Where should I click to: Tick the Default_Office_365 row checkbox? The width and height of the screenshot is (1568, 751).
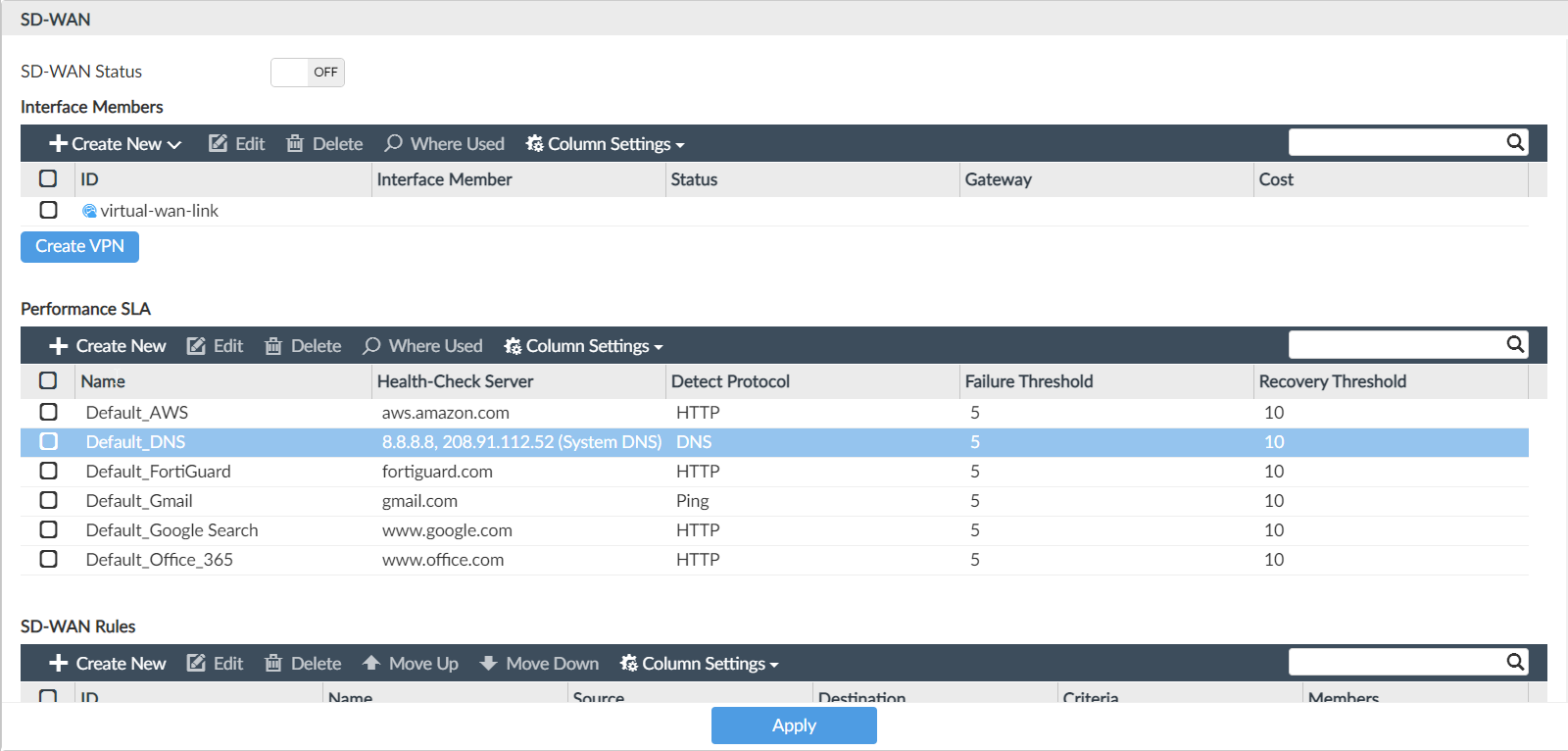(x=48, y=559)
